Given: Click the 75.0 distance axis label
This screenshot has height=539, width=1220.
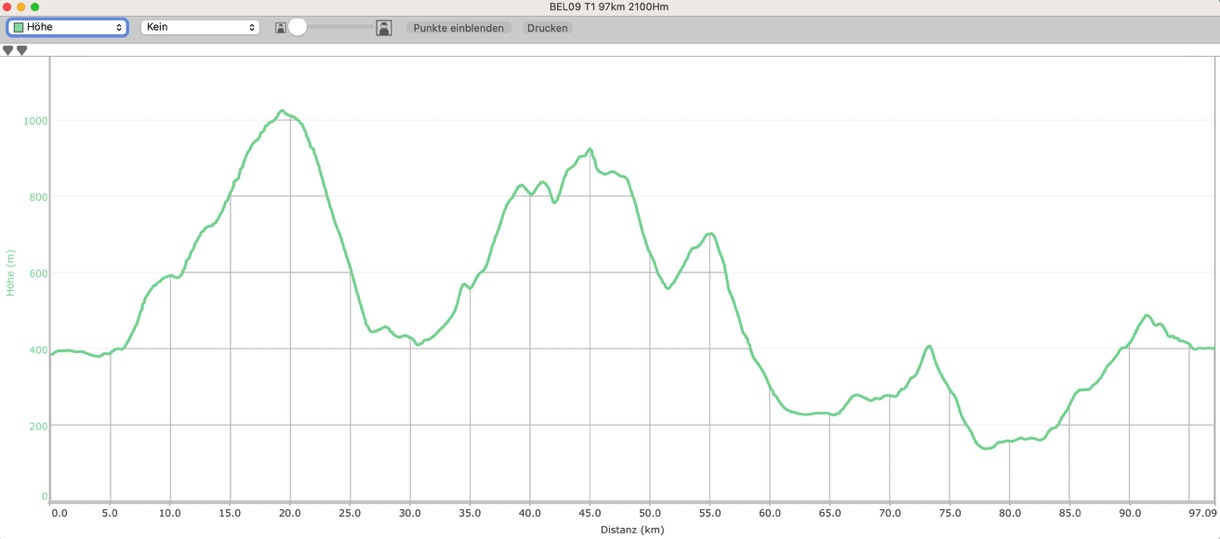Looking at the screenshot, I should coord(950,513).
